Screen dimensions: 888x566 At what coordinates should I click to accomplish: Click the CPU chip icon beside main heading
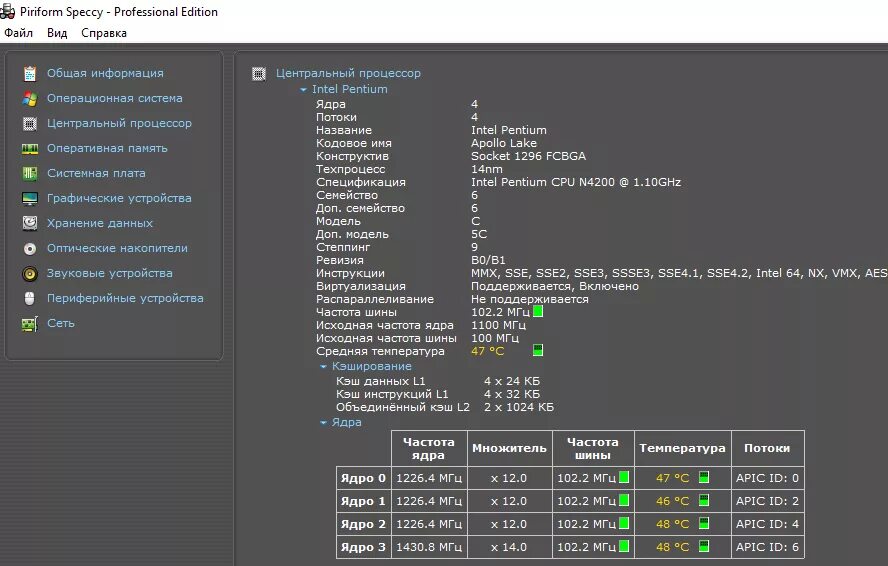pyautogui.click(x=259, y=74)
